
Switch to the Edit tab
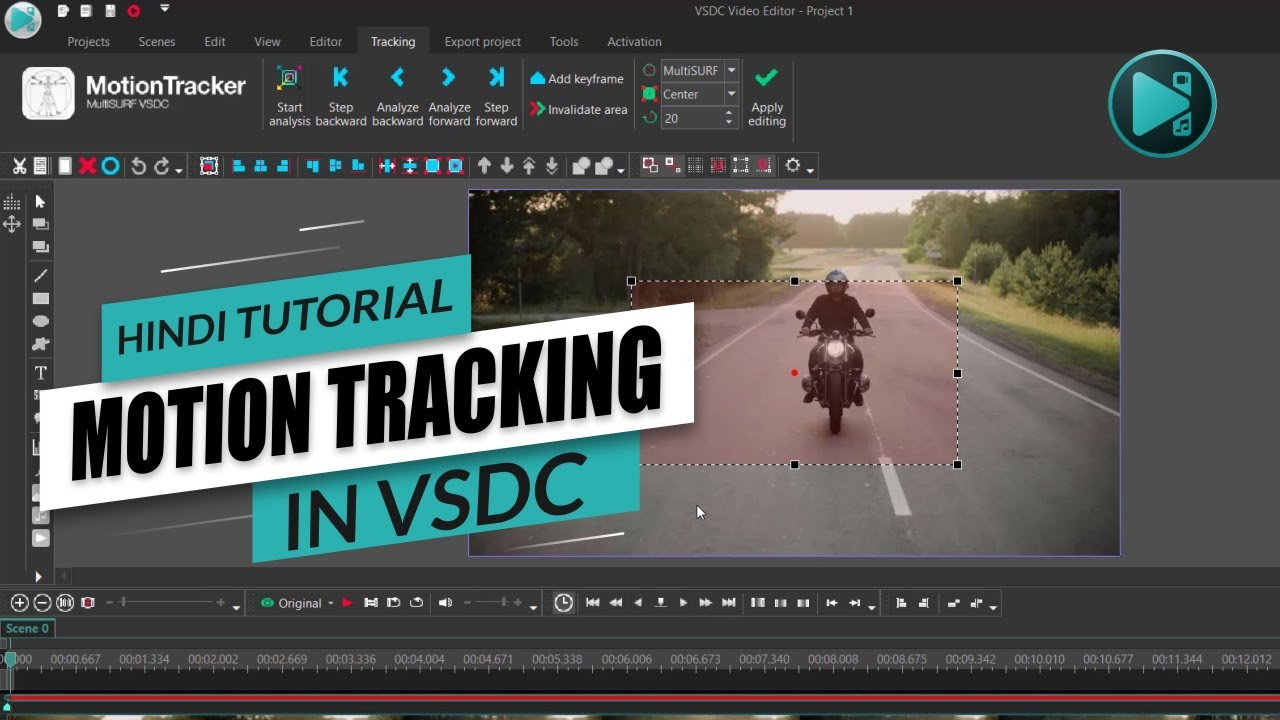(x=215, y=42)
